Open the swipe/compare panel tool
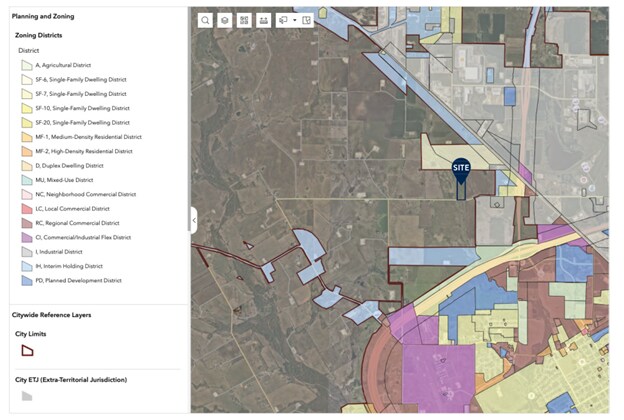 pyautogui.click(x=306, y=20)
